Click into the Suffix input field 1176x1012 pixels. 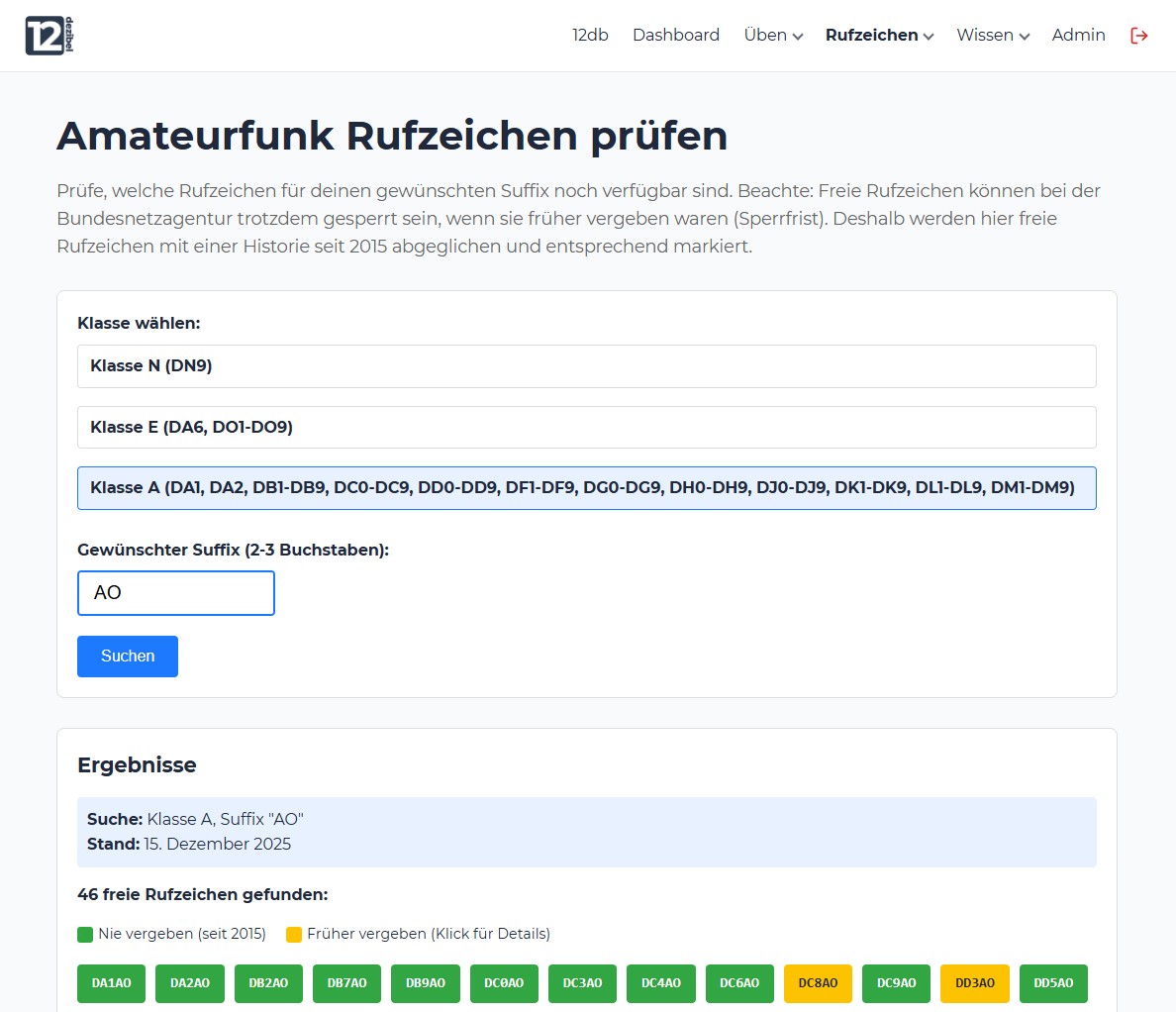pyautogui.click(x=175, y=592)
